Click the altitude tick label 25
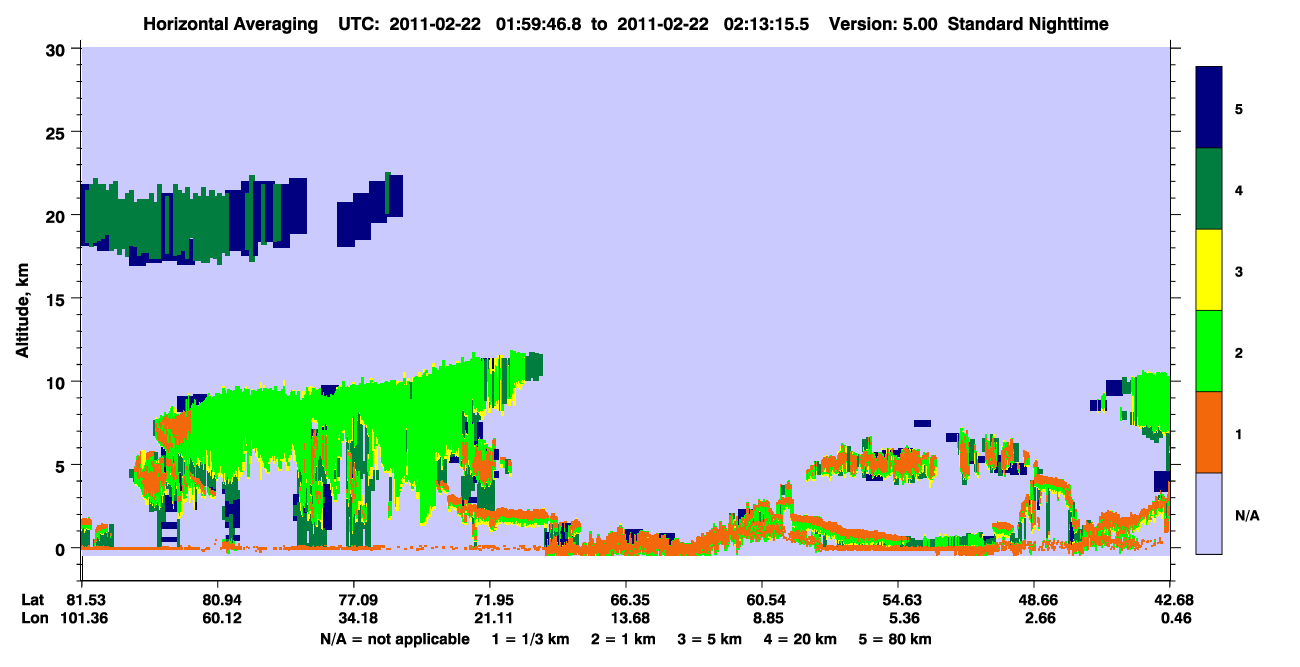This screenshot has width=1300, height=667. (57, 132)
